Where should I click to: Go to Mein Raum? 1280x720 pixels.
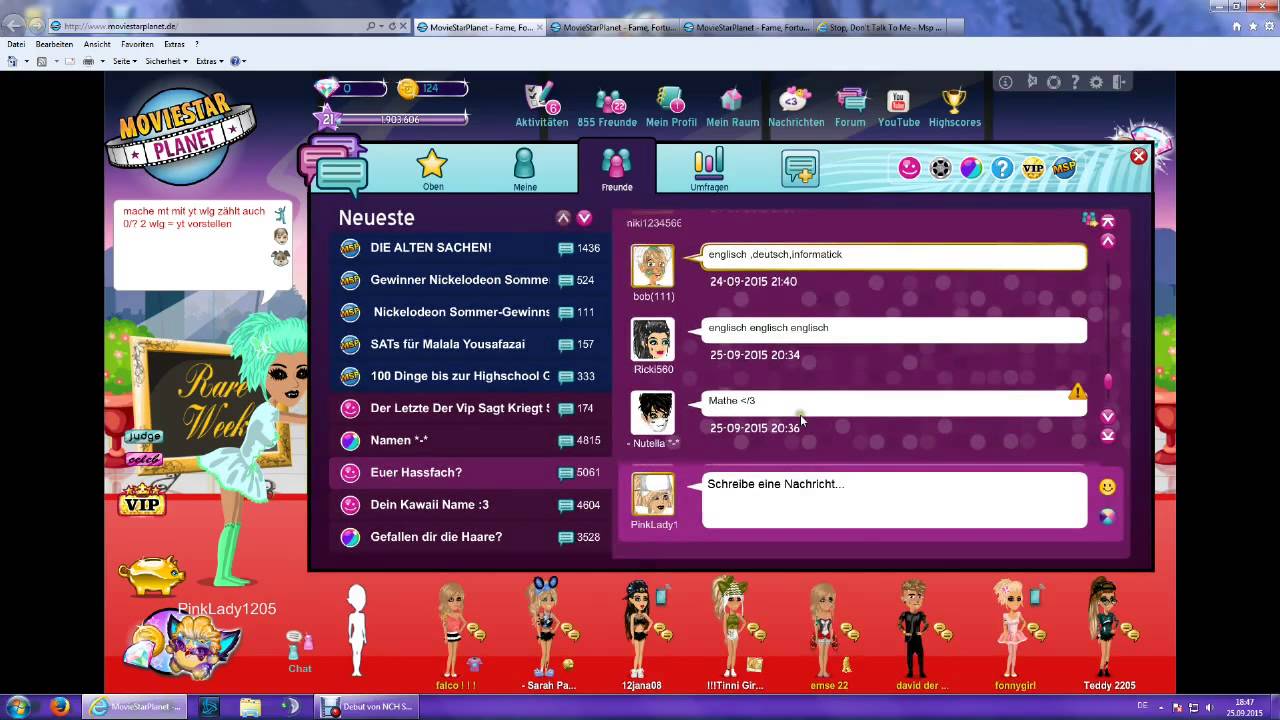coord(733,107)
